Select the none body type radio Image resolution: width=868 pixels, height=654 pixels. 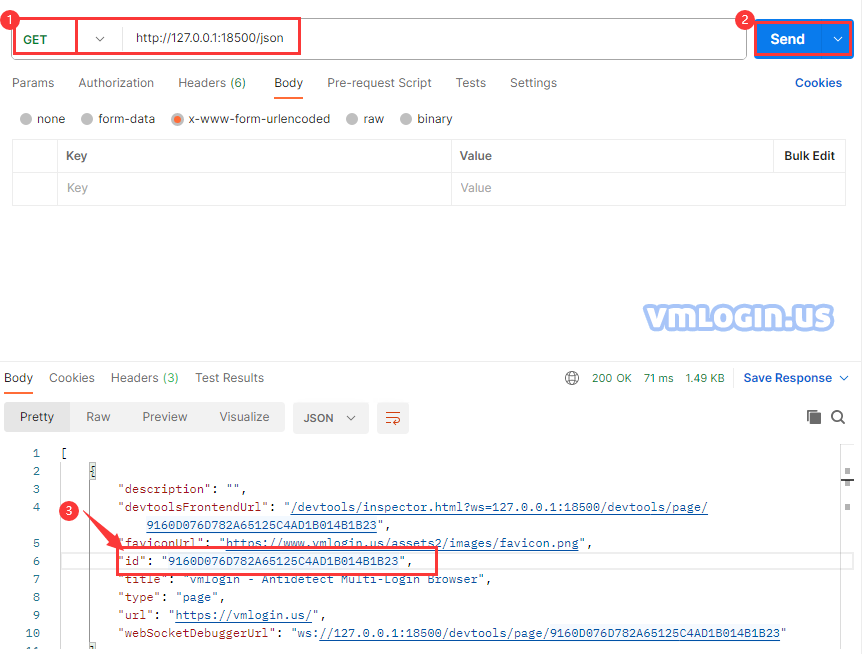26,119
